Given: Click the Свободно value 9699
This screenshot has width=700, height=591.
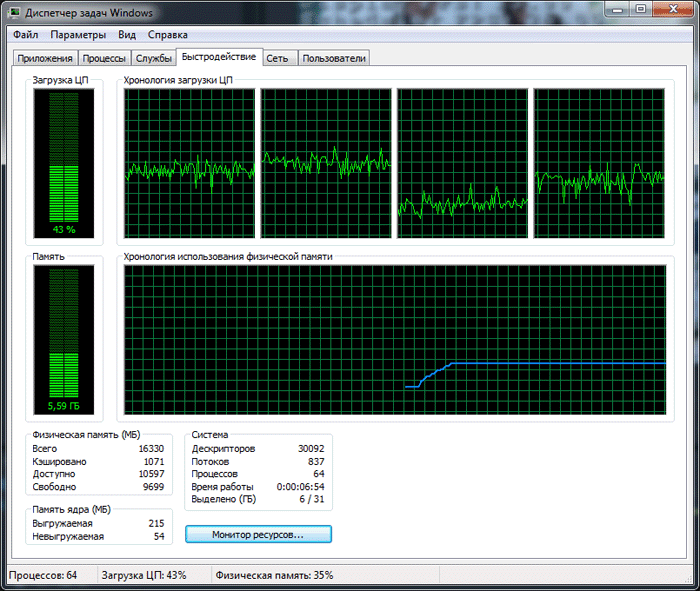Looking at the screenshot, I should point(153,487).
